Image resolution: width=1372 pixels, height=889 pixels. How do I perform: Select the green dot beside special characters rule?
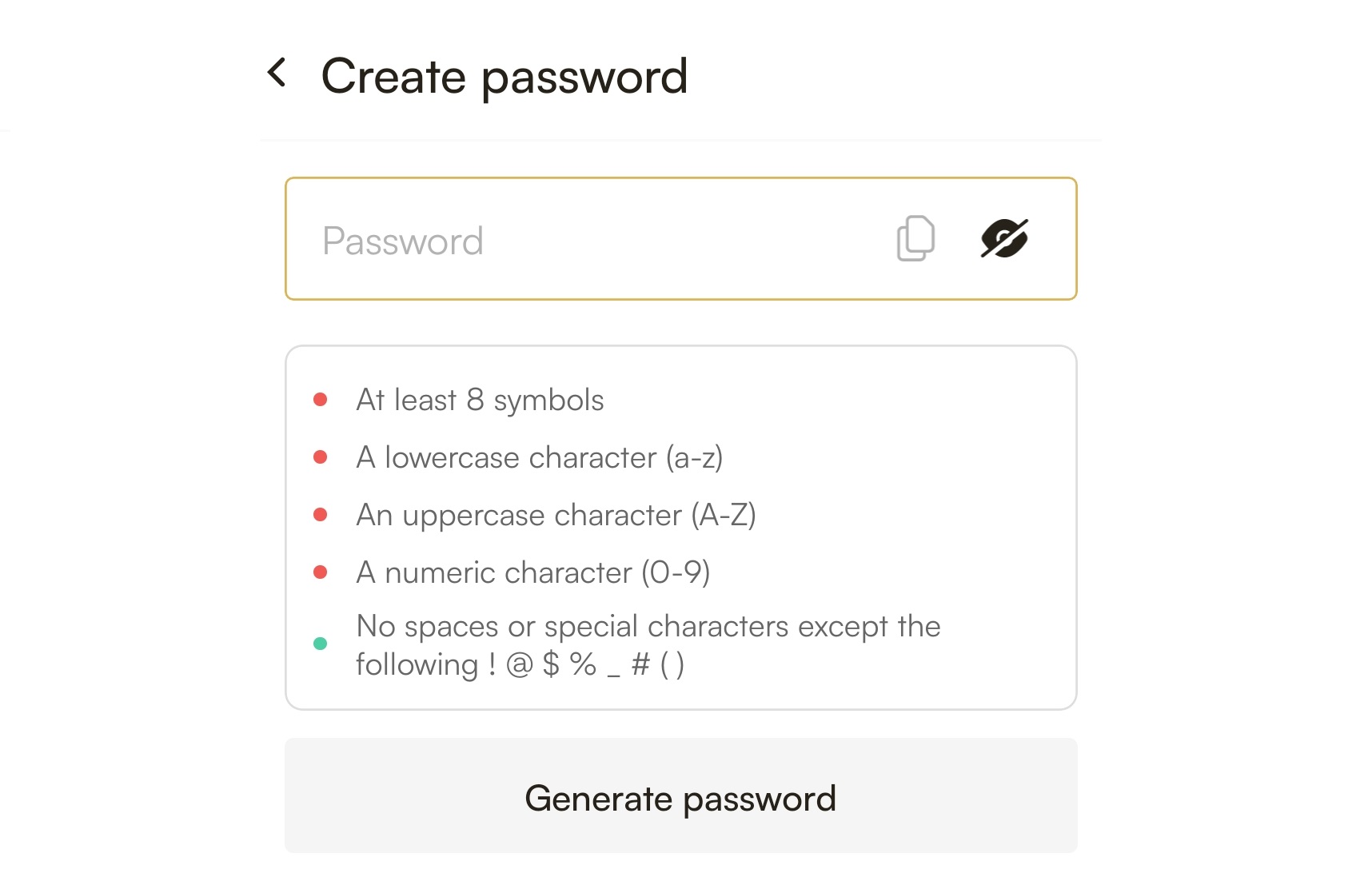[x=321, y=644]
